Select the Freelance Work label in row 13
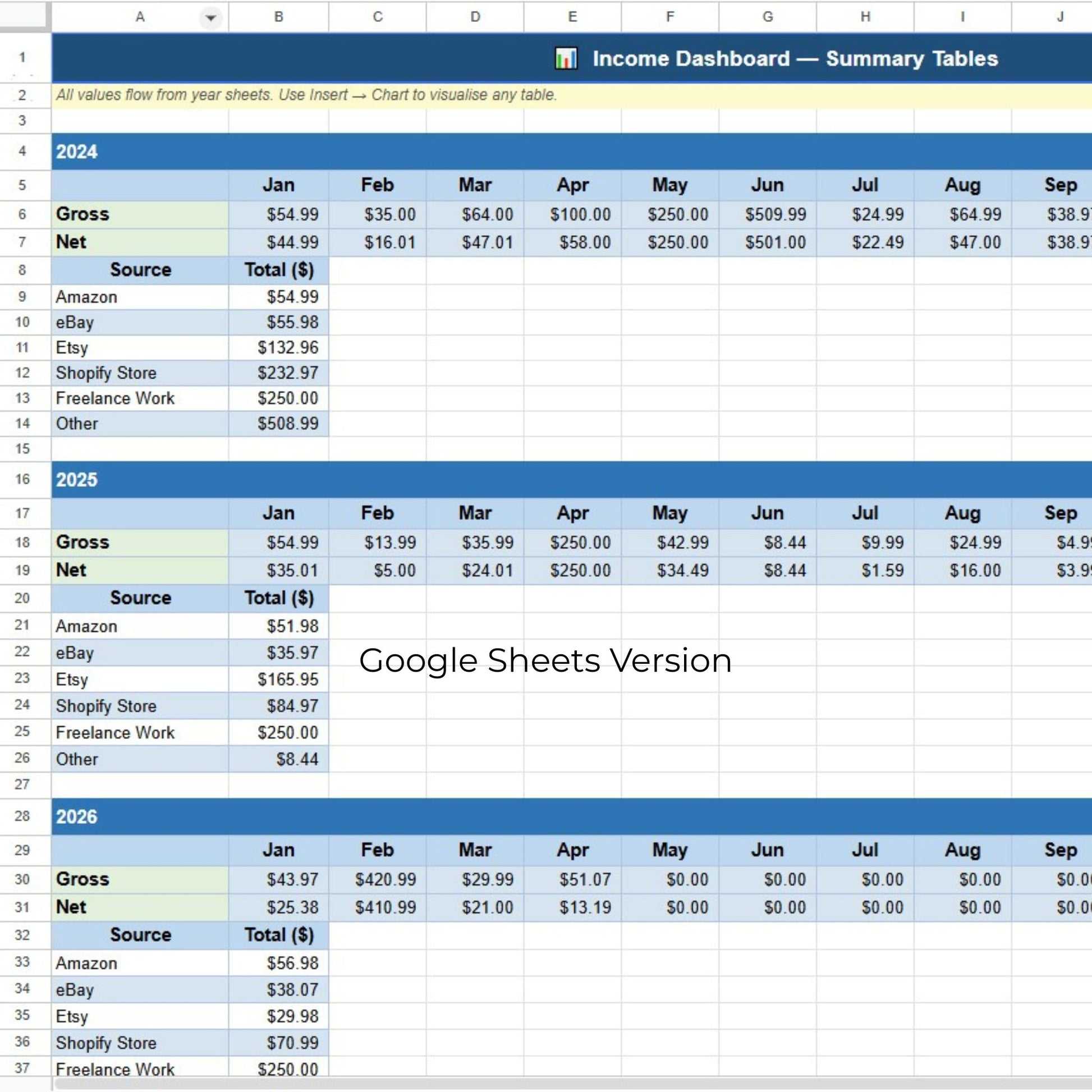The width and height of the screenshot is (1092, 1092). point(140,398)
